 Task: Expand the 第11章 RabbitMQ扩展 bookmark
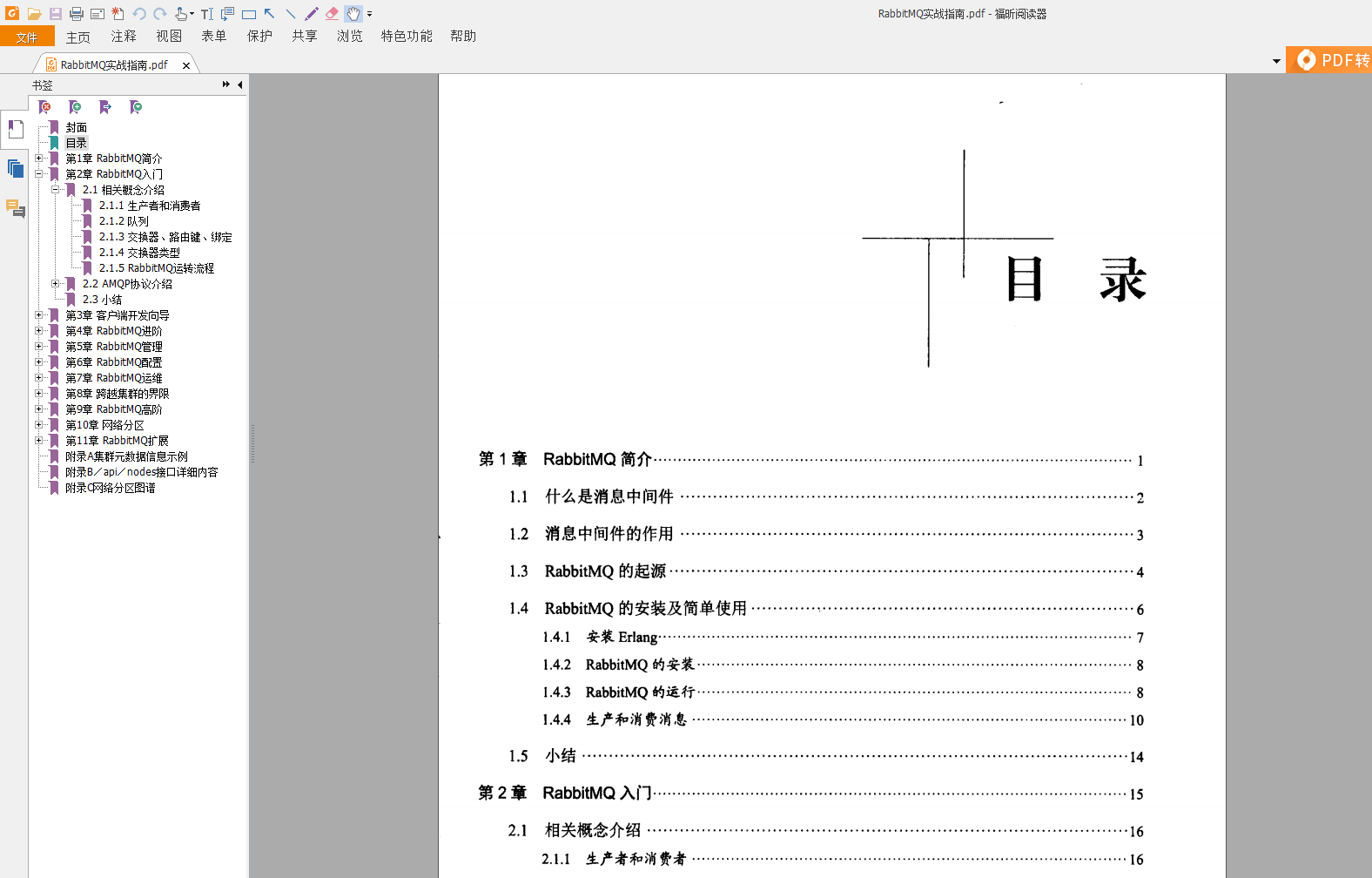click(38, 441)
